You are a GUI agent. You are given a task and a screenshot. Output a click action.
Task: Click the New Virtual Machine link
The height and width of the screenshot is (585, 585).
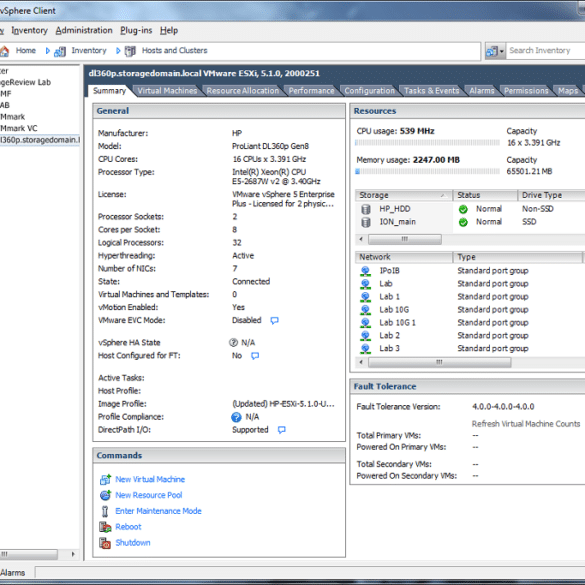[x=150, y=479]
